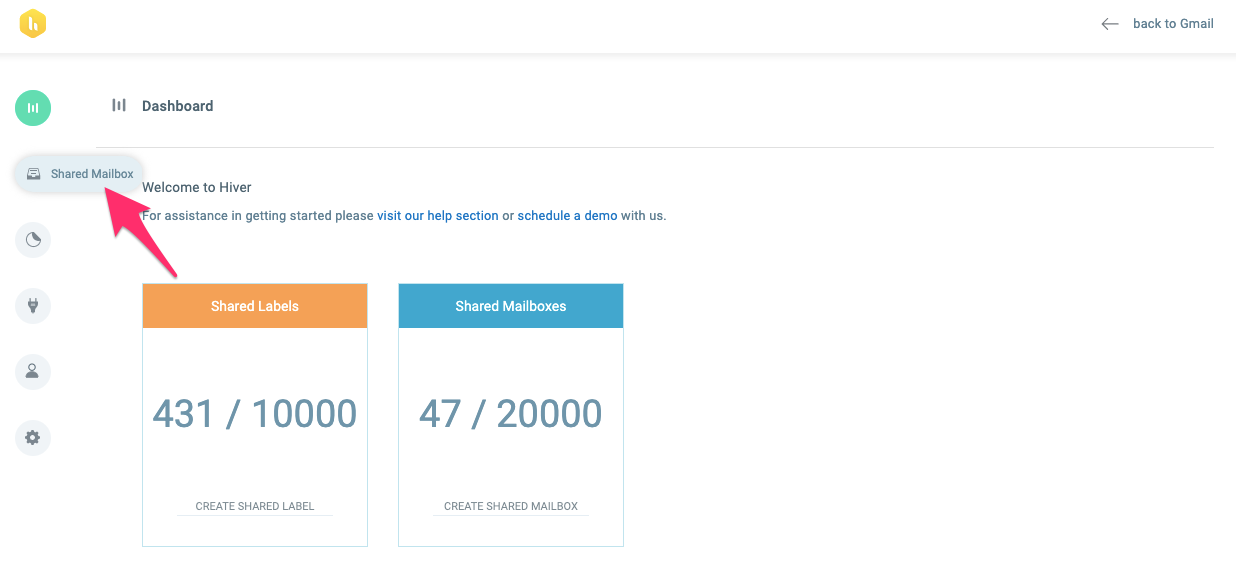Open the Dashboard sidebar icon
The image size is (1236, 570).
tap(33, 107)
